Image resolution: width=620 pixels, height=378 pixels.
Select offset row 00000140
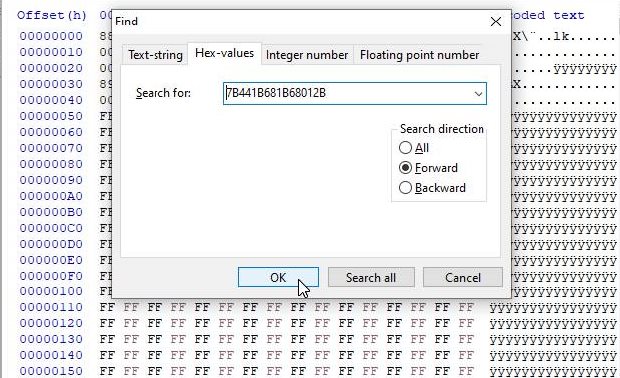[51, 355]
